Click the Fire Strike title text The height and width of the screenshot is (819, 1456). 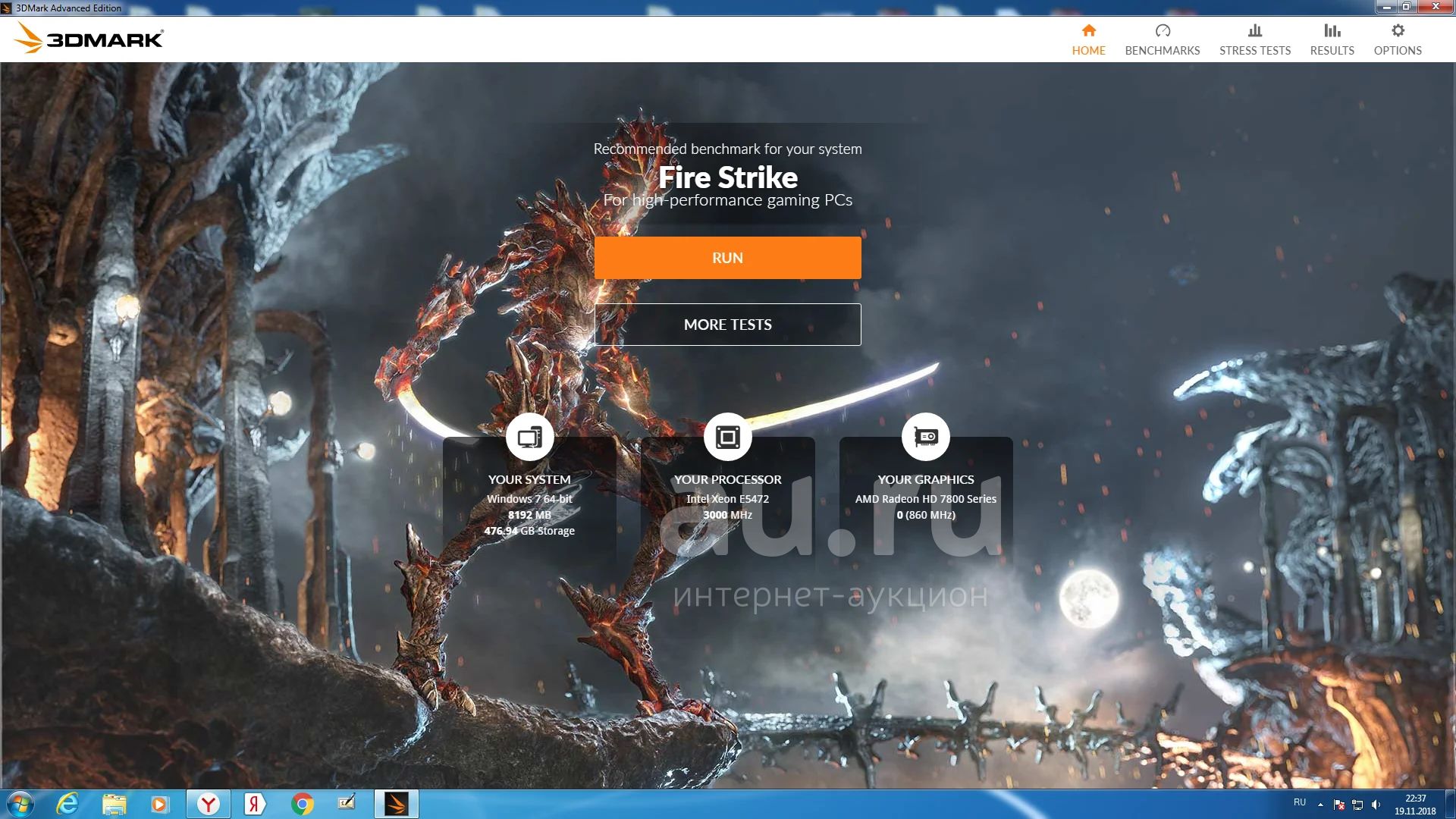click(727, 177)
